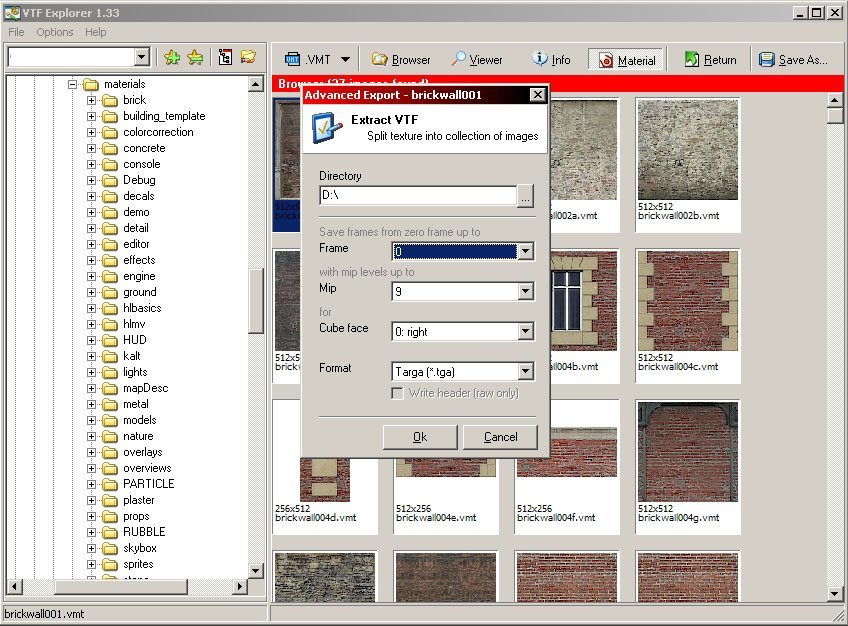Open the Help menu

pos(96,32)
